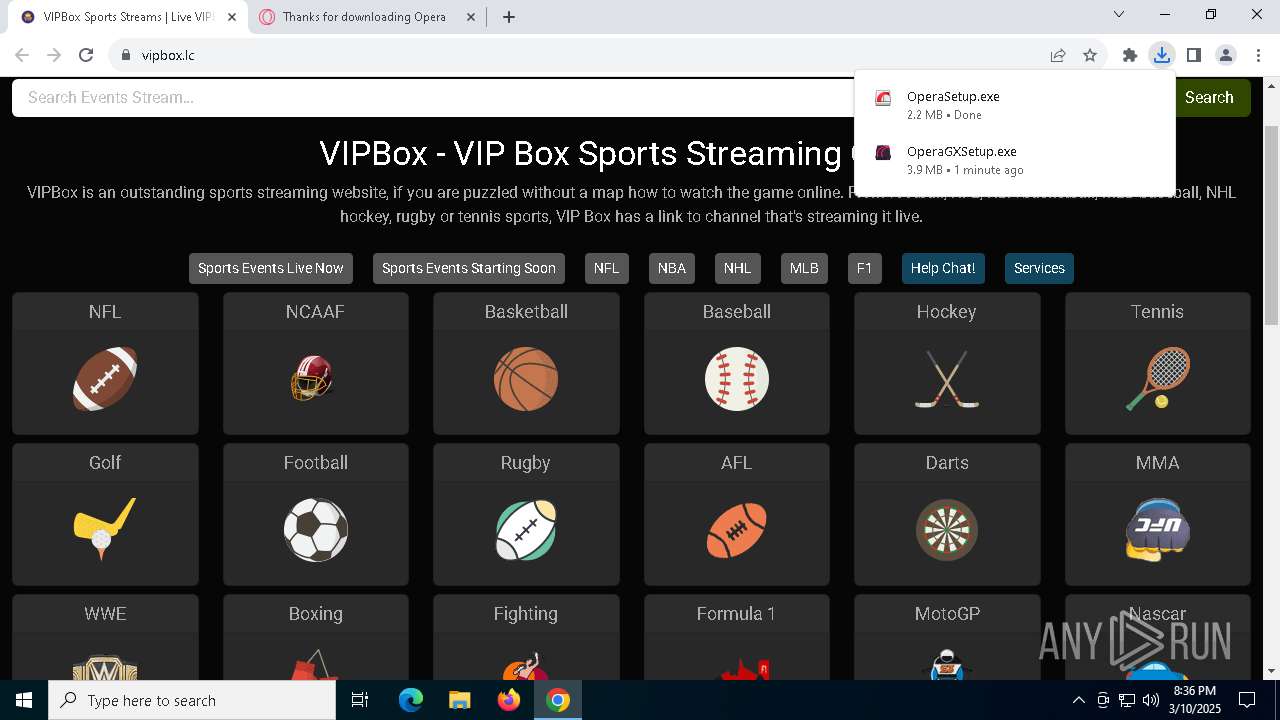This screenshot has width=1280, height=720.
Task: Select the NHL quick link button
Action: coord(737,268)
